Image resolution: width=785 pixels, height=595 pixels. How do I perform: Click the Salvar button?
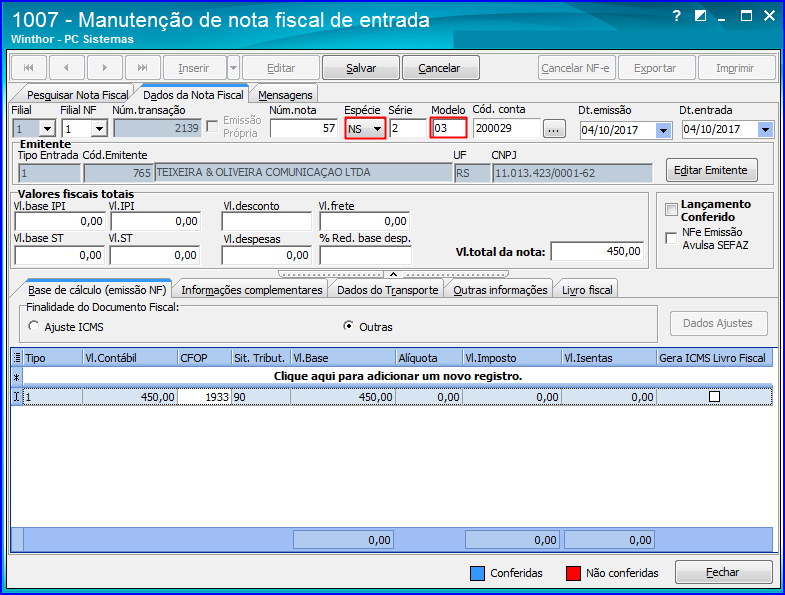[x=361, y=68]
